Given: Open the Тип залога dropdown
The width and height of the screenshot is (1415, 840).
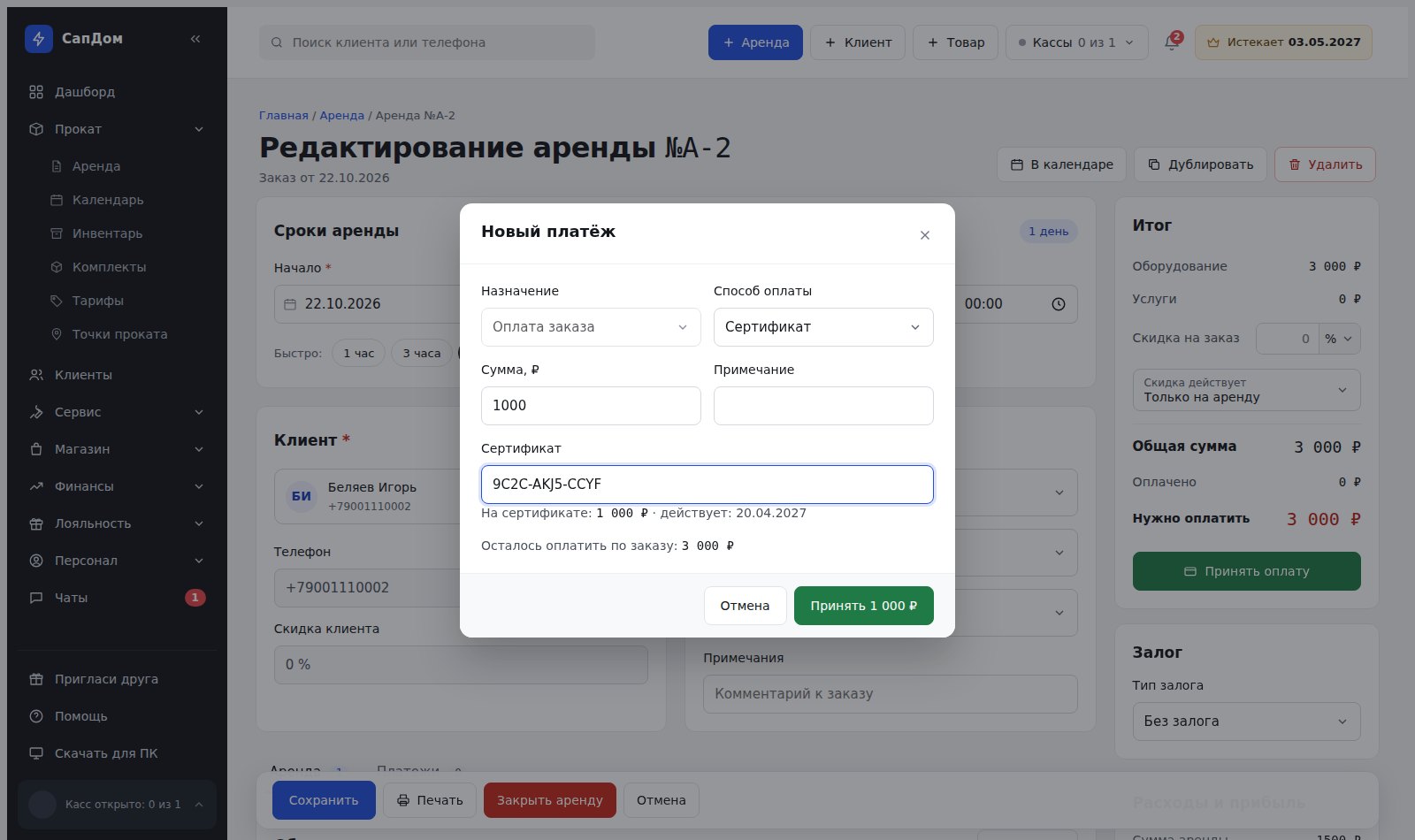Looking at the screenshot, I should [1246, 722].
